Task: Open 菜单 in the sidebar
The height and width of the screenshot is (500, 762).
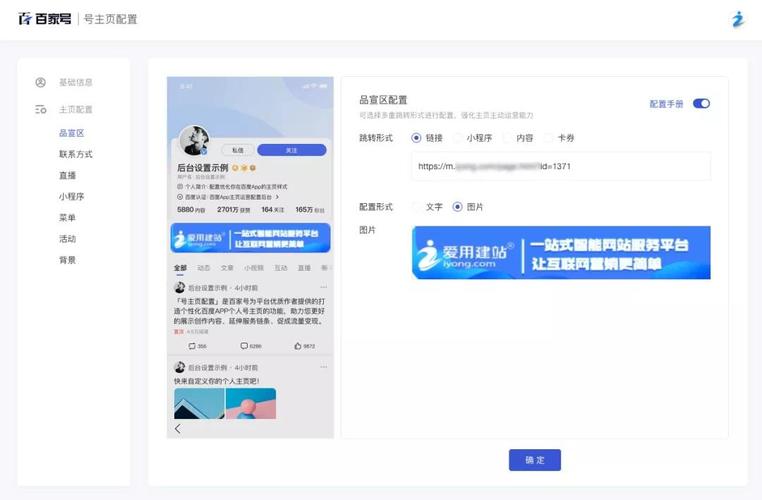Action: [x=68, y=218]
